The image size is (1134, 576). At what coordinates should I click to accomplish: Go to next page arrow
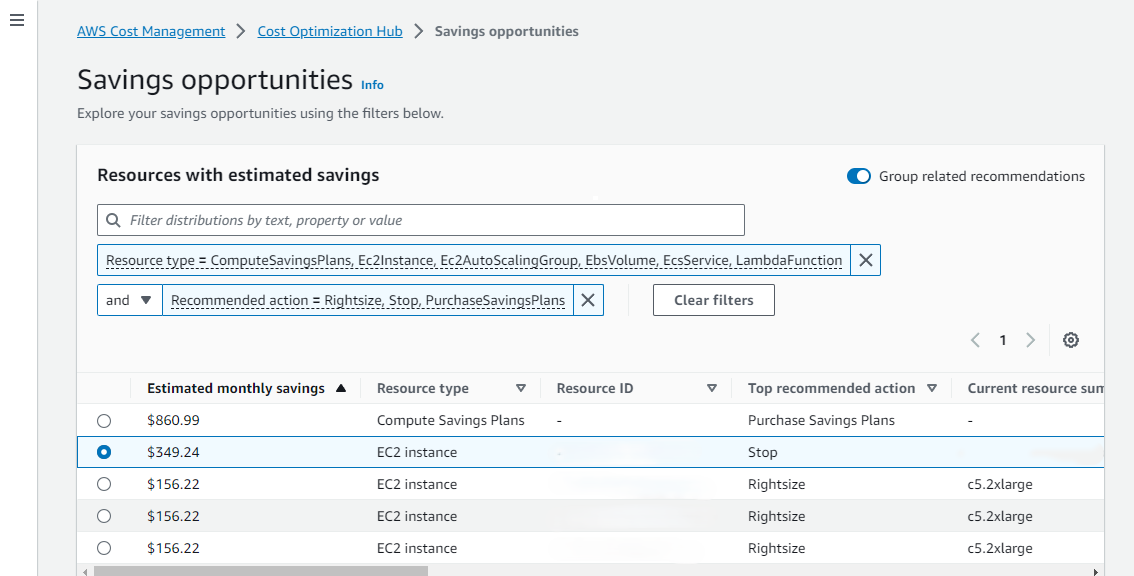[x=1031, y=340]
